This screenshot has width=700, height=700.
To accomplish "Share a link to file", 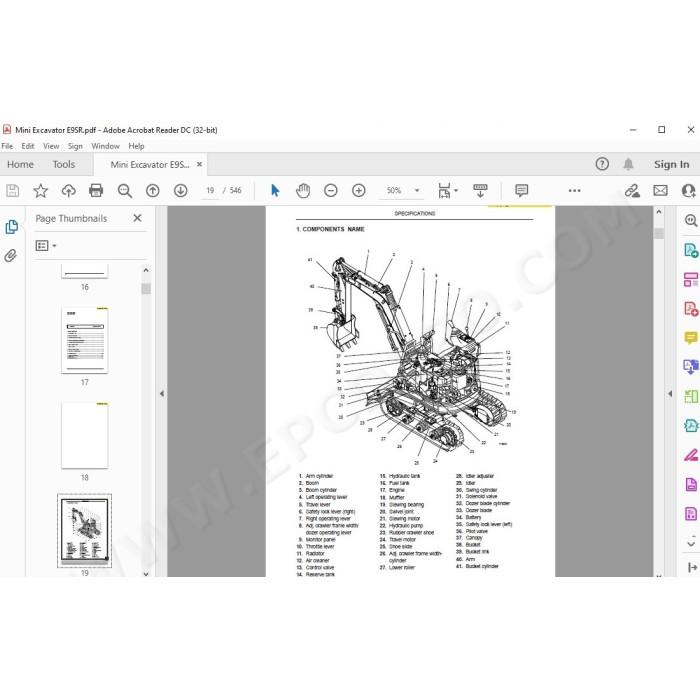I will pyautogui.click(x=632, y=191).
